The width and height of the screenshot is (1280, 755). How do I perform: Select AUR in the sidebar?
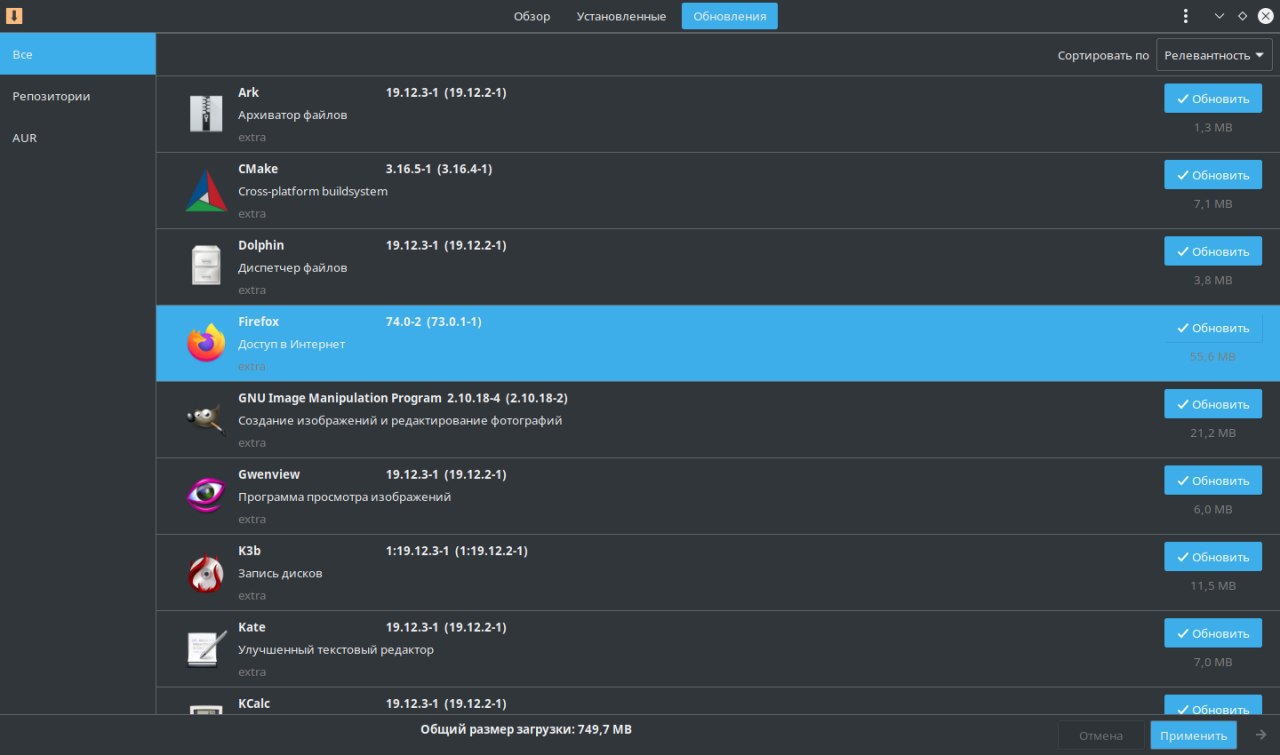[78, 138]
